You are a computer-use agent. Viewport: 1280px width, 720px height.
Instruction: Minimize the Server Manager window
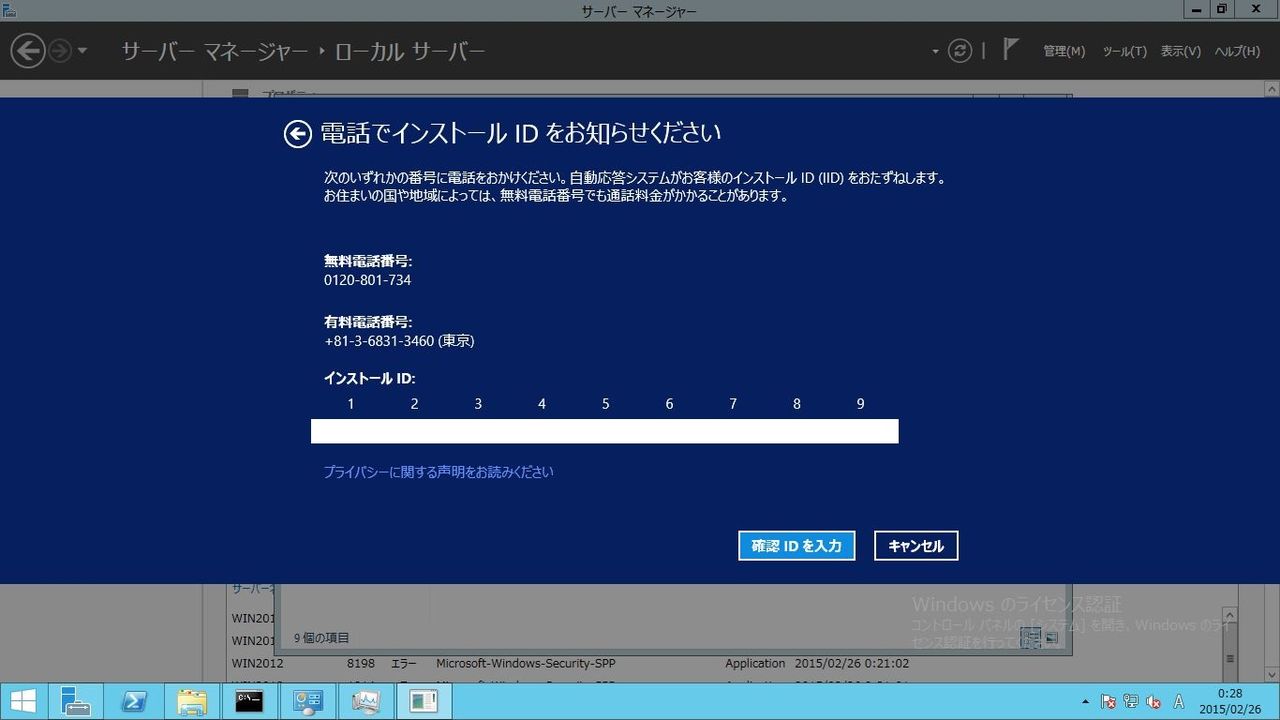pyautogui.click(x=1197, y=9)
